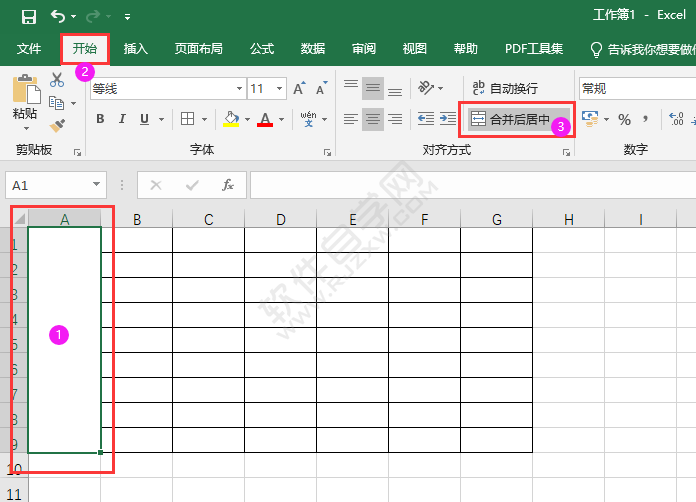Toggle Italic formatting
The height and width of the screenshot is (502, 696).
tap(122, 119)
